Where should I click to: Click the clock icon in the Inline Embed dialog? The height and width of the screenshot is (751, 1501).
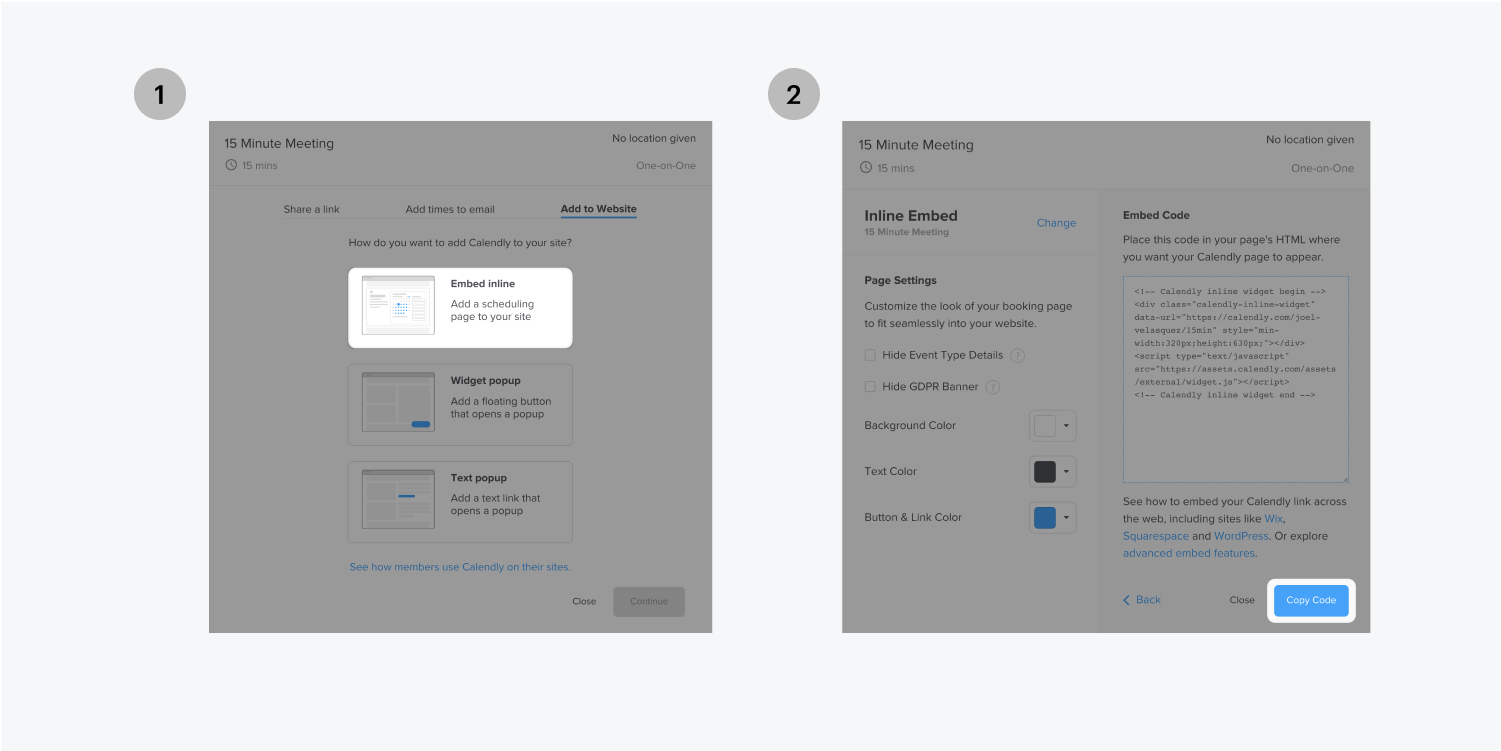point(865,167)
